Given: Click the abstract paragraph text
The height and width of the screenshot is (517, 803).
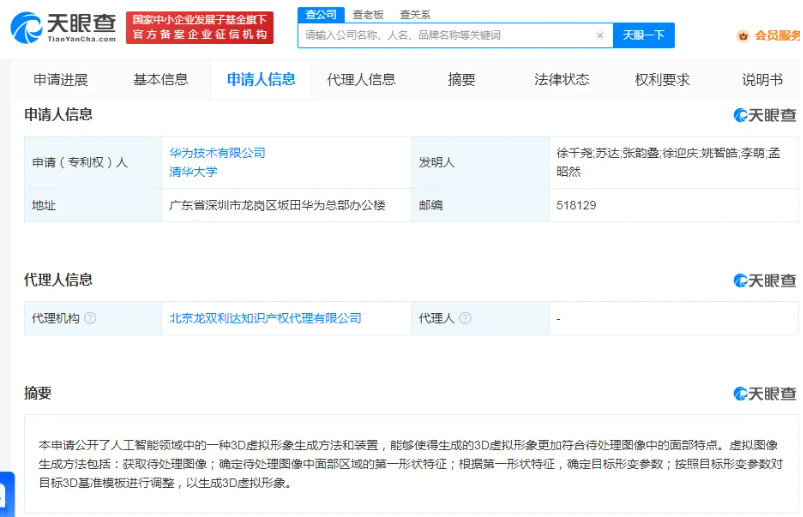Looking at the screenshot, I should 410,464.
